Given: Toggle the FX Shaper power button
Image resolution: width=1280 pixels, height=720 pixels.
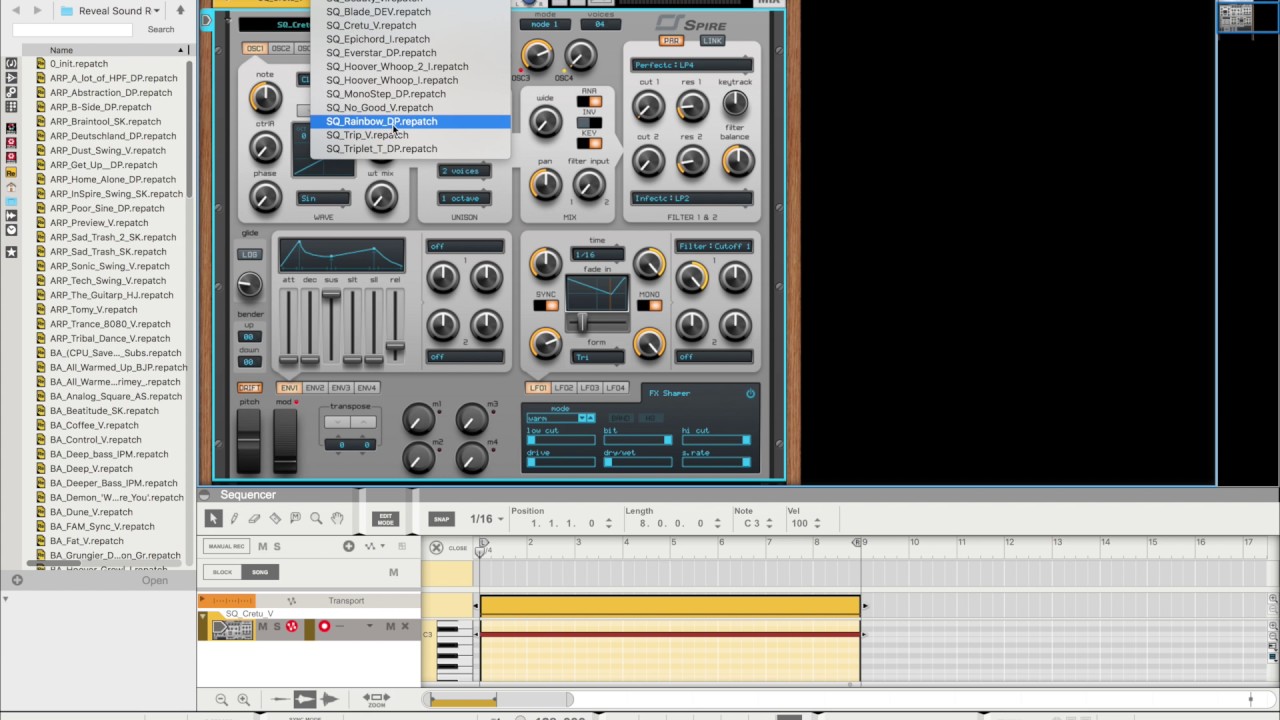Looking at the screenshot, I should (750, 394).
